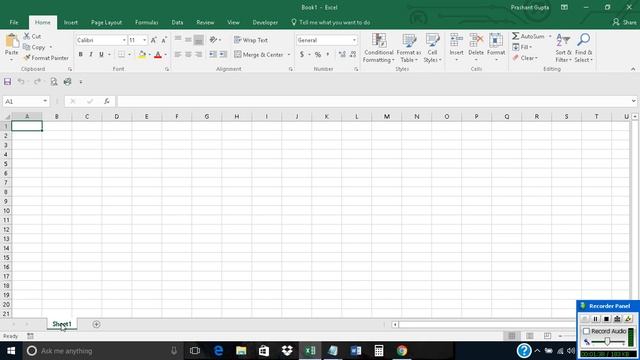The image size is (640, 360).
Task: Center text horizontally in cell
Action: click(188, 54)
